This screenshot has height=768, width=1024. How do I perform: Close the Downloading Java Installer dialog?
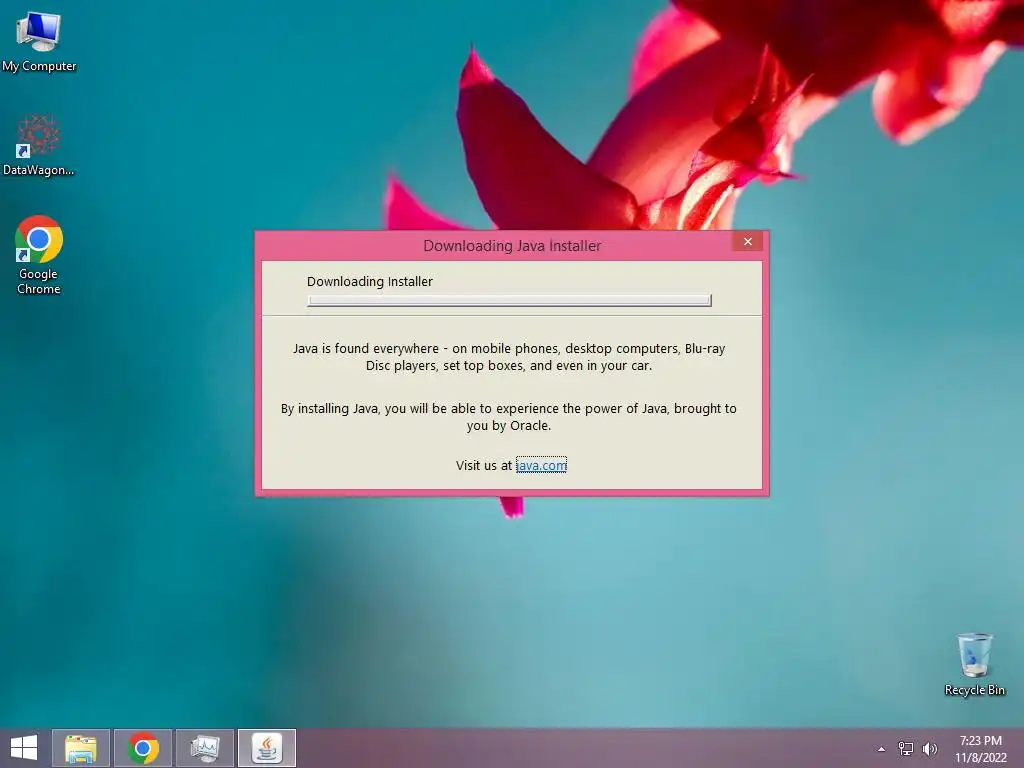pos(748,242)
